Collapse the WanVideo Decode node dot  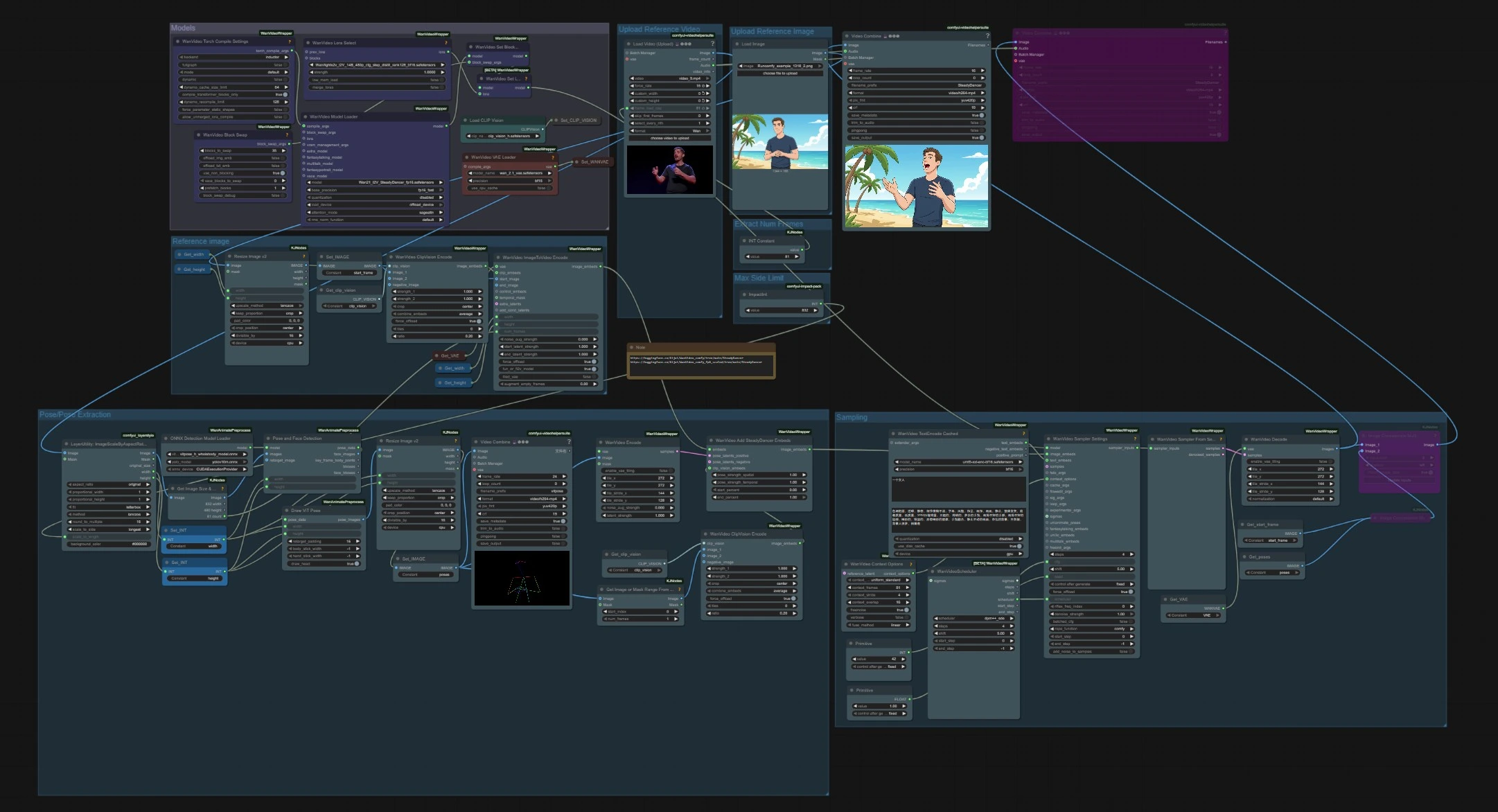pos(1246,439)
